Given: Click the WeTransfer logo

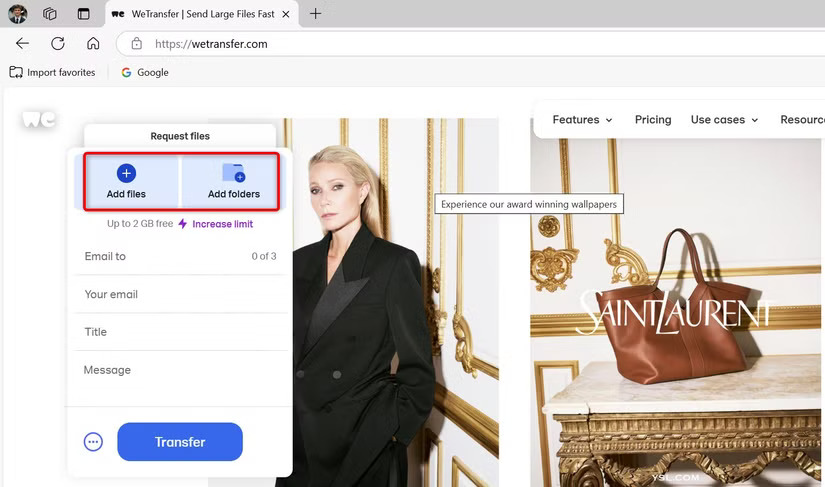Looking at the screenshot, I should [x=38, y=119].
